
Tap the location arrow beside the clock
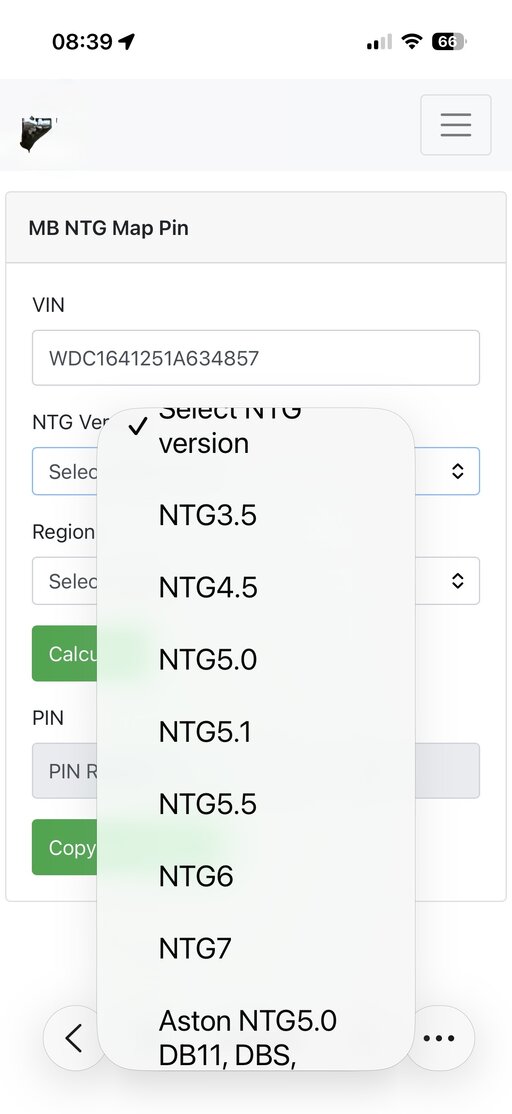pos(127,42)
